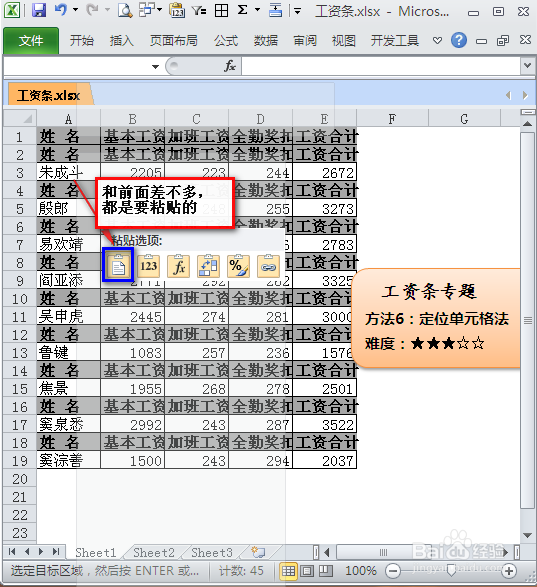Select column A header

tap(69, 119)
